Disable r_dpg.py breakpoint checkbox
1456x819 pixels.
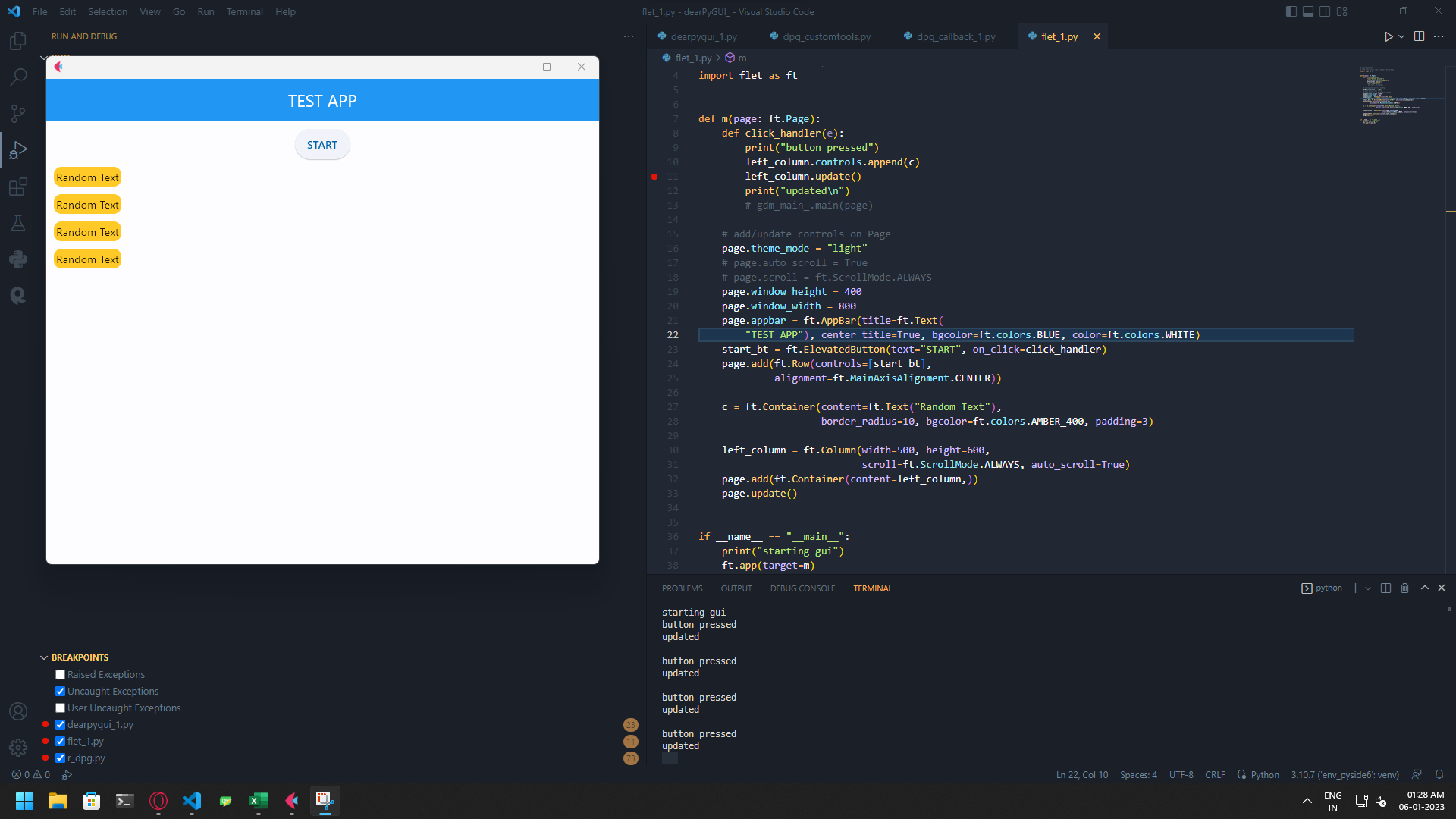(60, 758)
